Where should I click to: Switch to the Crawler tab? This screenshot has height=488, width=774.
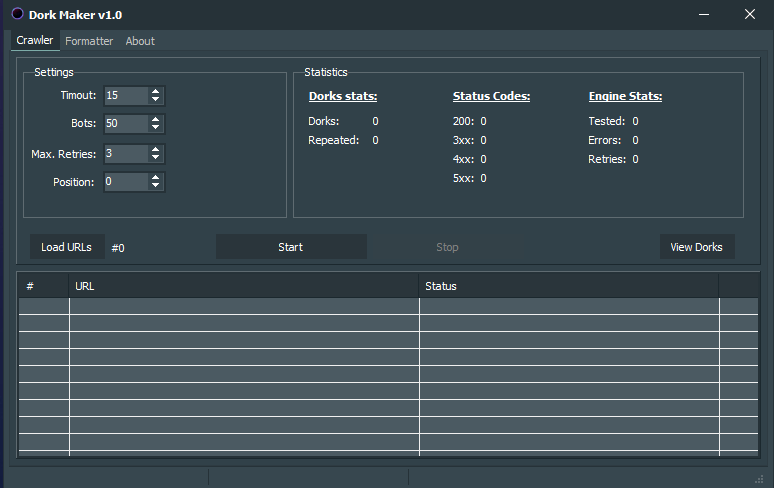(x=35, y=40)
